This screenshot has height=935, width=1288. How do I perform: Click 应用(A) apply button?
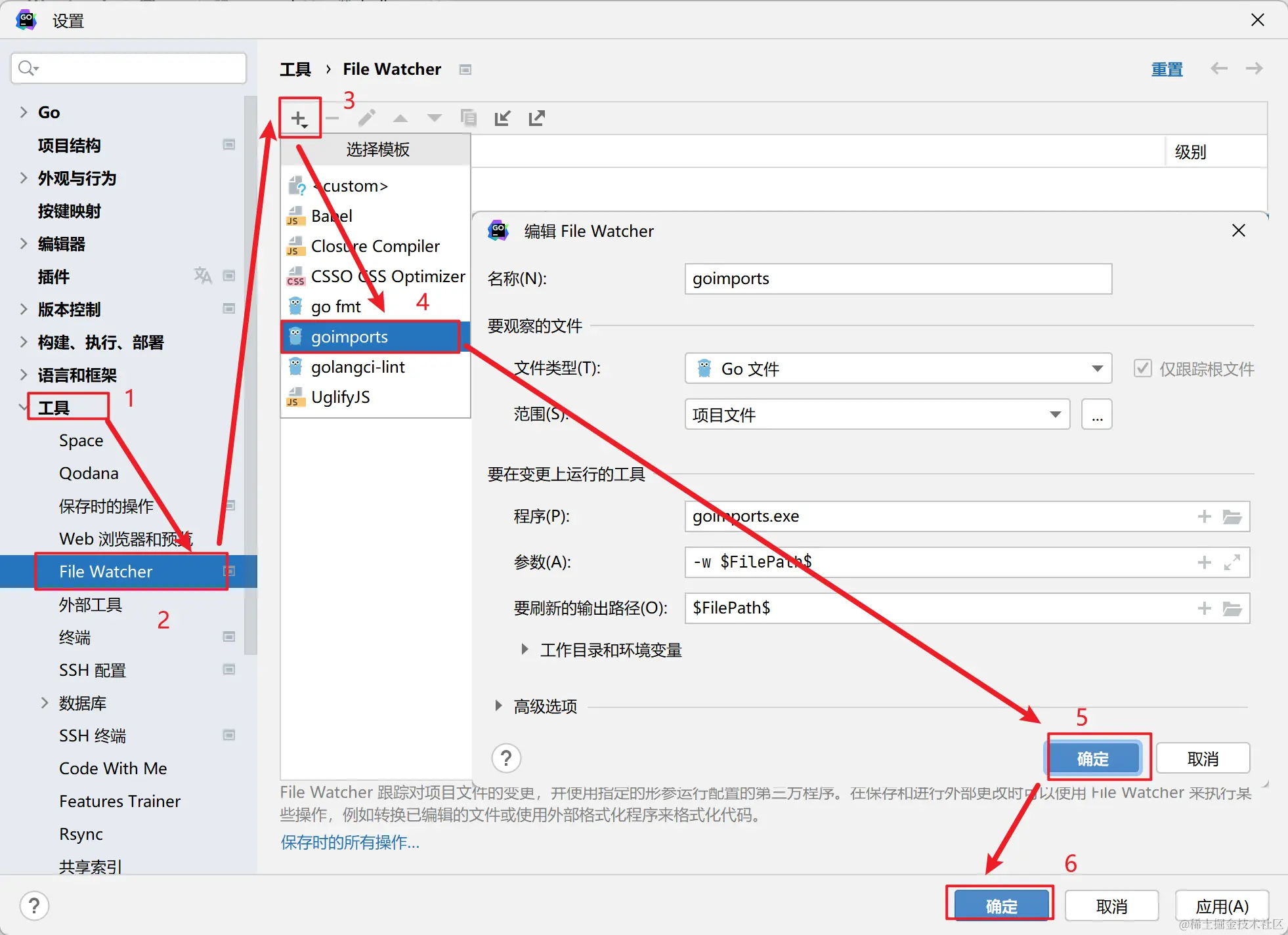point(1222,906)
